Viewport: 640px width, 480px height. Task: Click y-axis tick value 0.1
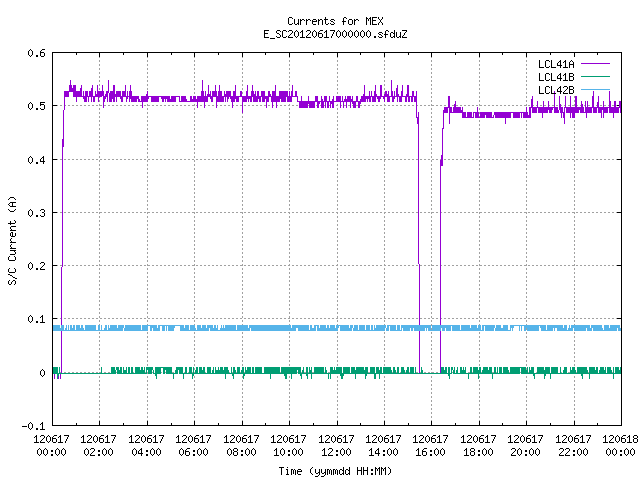36,319
